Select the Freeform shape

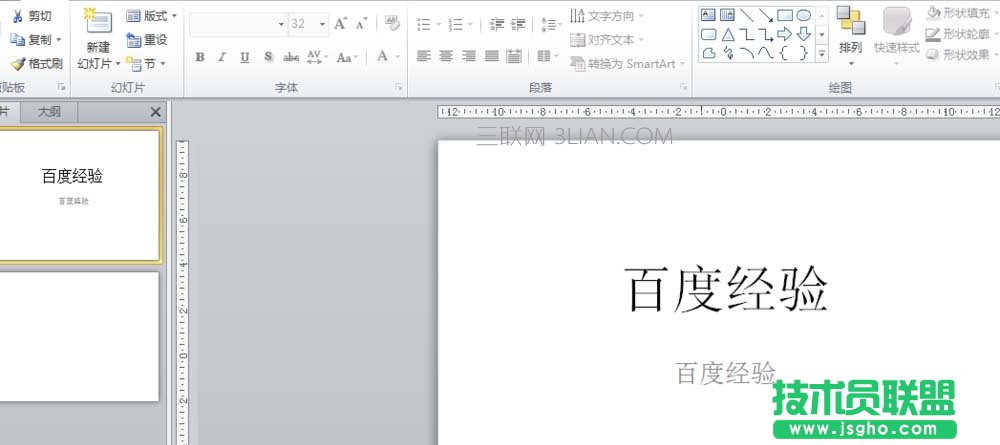[x=709, y=54]
